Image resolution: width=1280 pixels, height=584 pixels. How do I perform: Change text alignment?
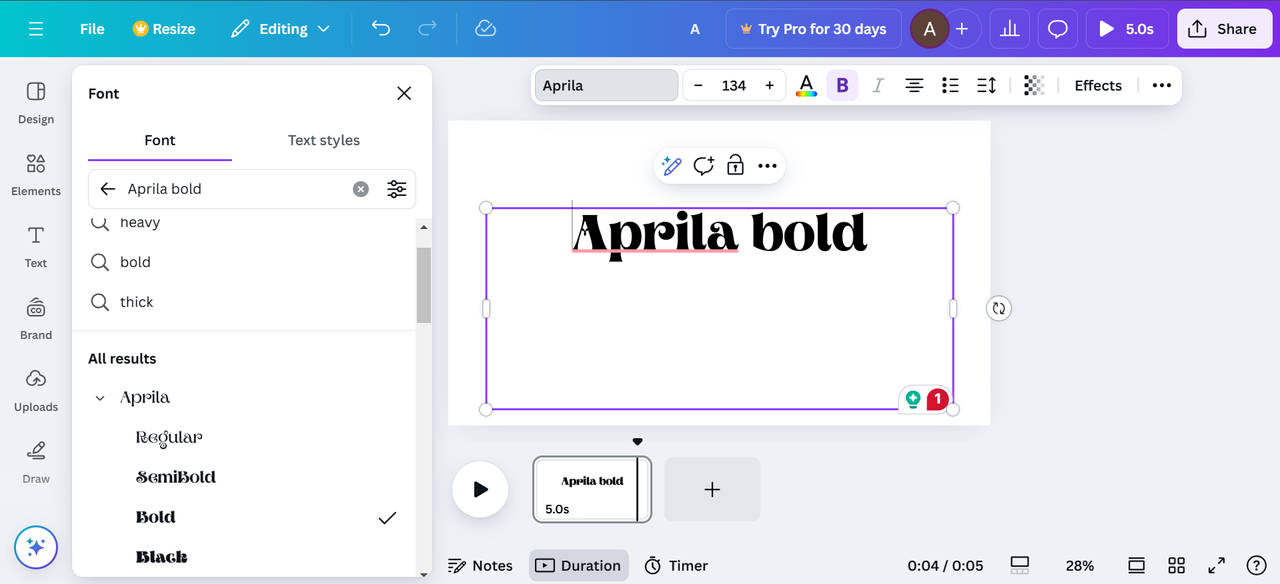pos(914,86)
